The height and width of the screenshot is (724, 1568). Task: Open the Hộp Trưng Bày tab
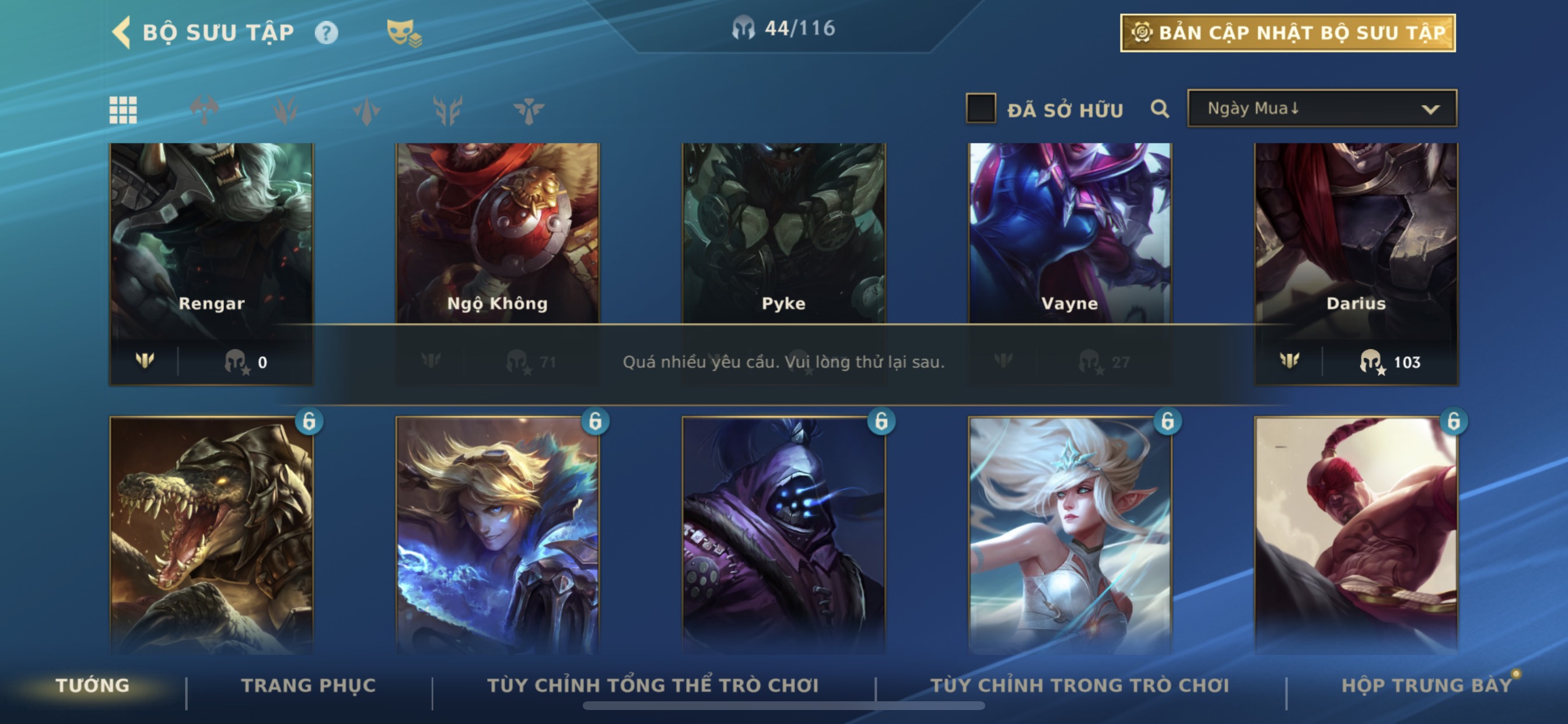[1427, 685]
